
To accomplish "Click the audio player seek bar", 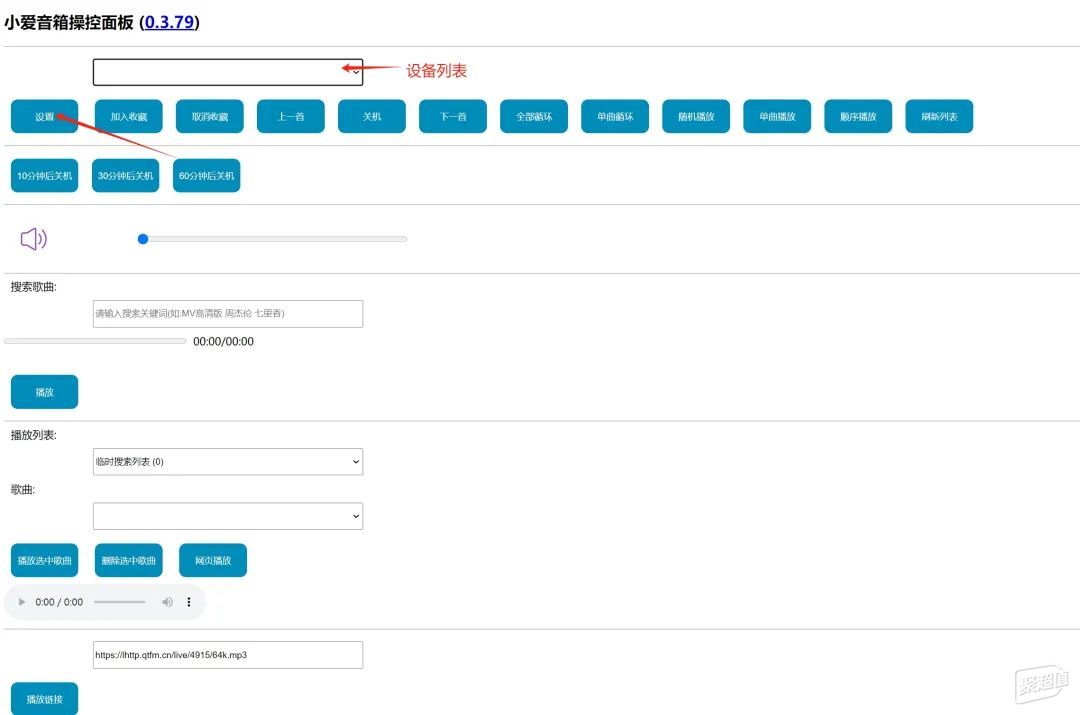I will [x=120, y=602].
